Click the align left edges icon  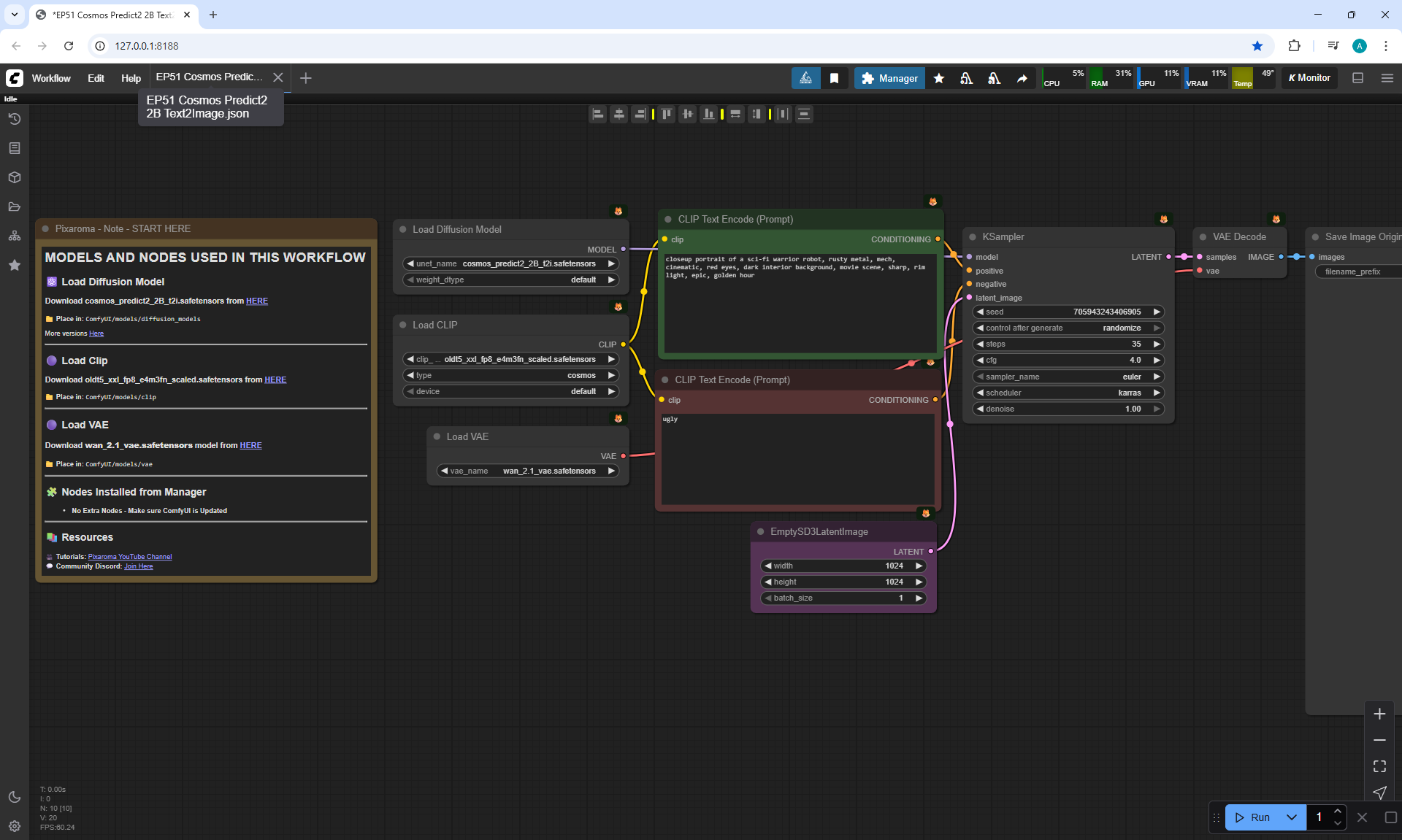click(598, 114)
